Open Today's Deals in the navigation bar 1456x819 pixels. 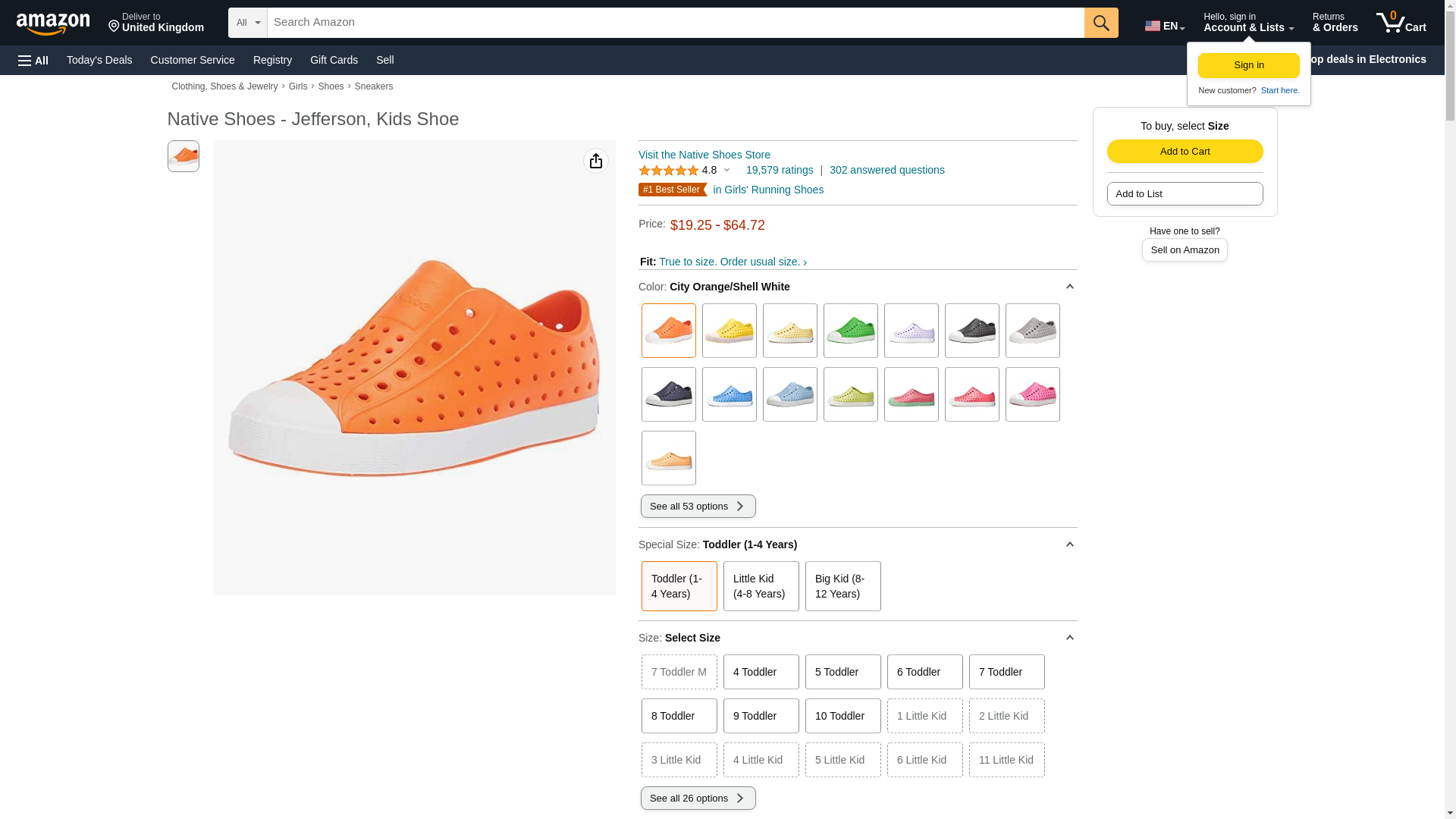point(99,60)
